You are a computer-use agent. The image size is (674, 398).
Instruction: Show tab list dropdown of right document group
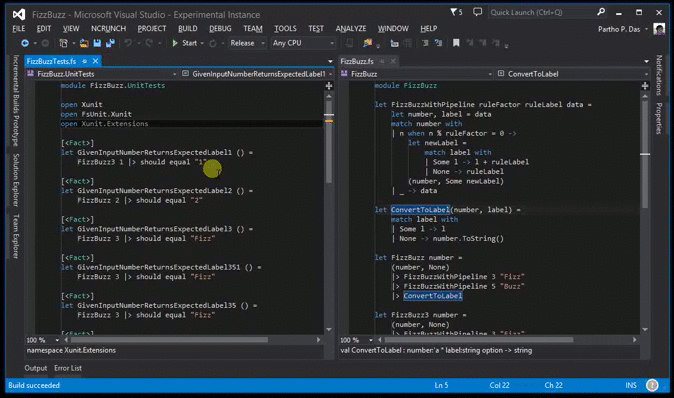click(x=646, y=61)
